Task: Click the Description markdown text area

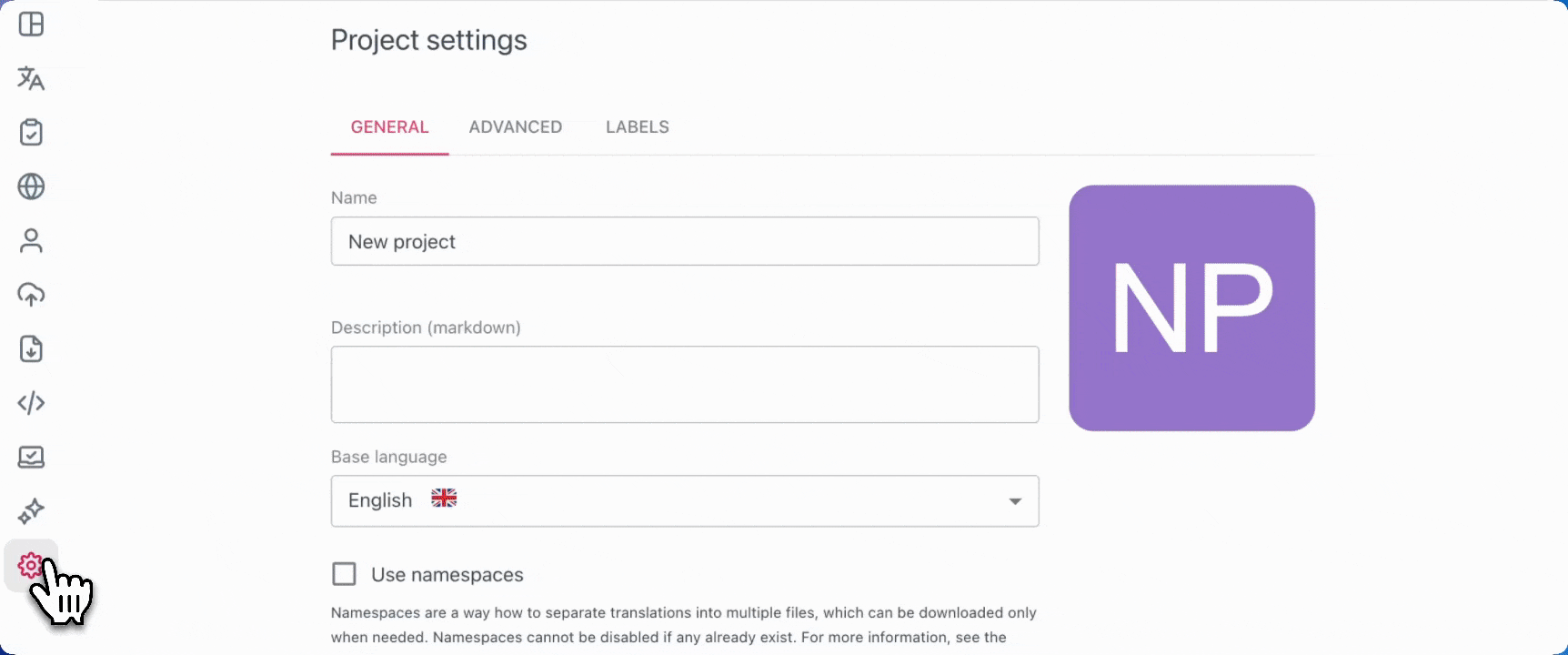Action: 684,384
